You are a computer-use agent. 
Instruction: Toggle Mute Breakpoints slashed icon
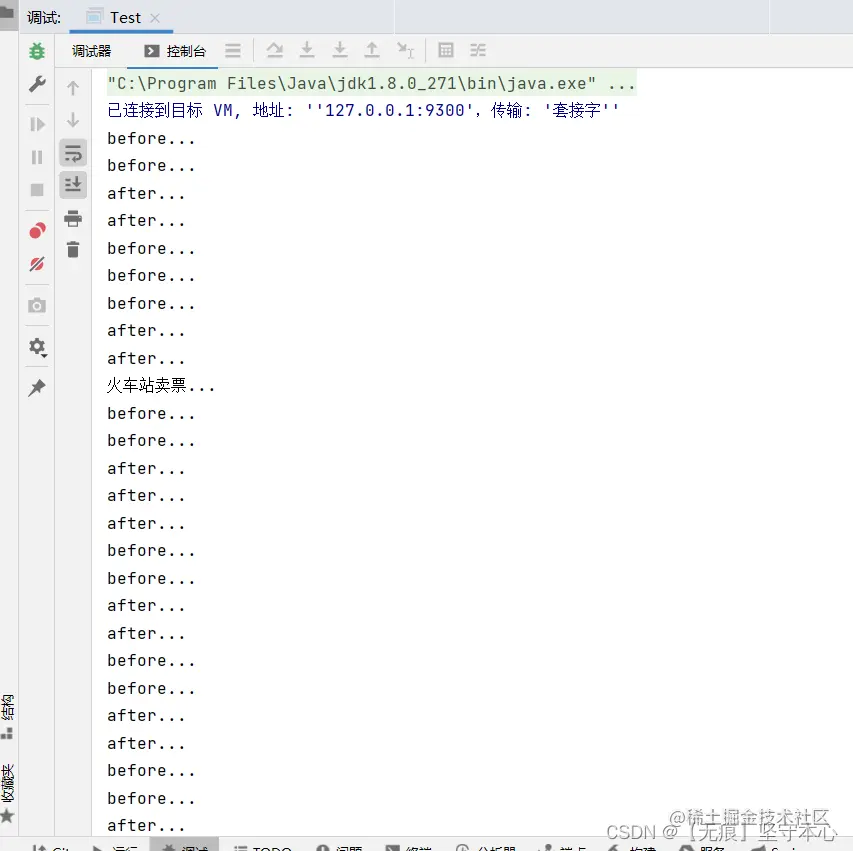(37, 264)
